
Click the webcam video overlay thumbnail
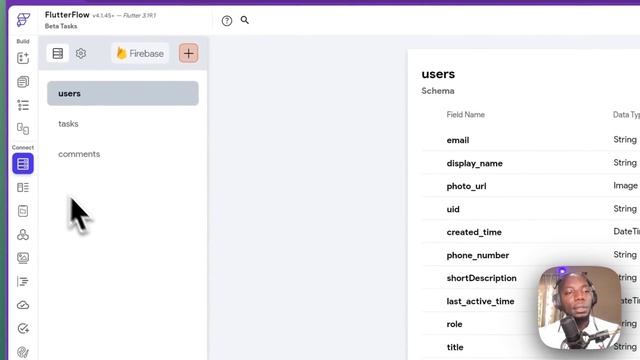[x=580, y=308]
